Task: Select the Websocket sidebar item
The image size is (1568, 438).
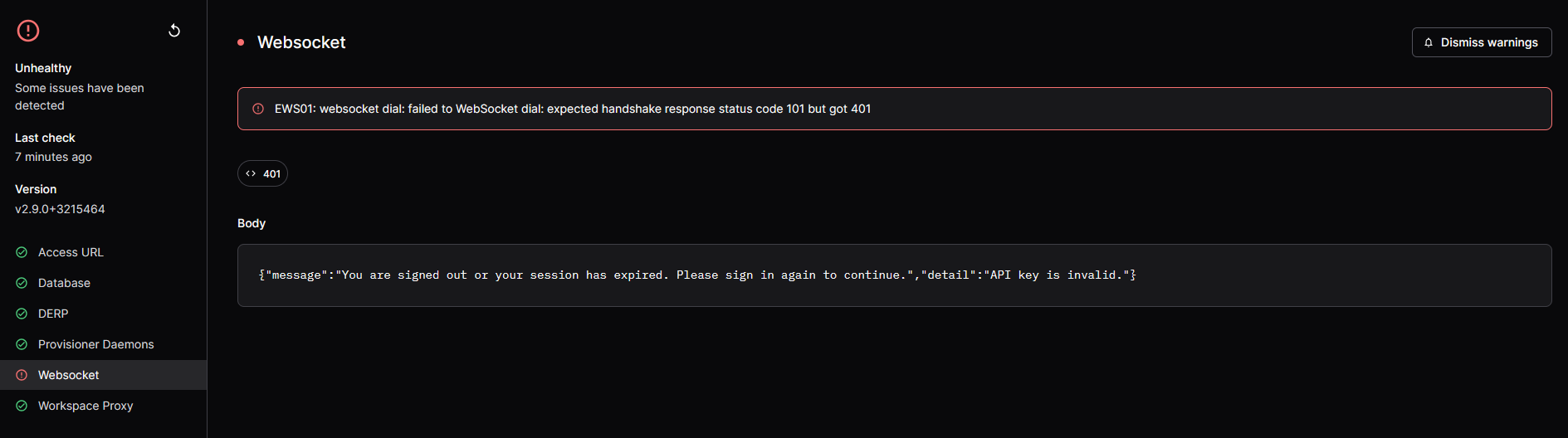Action: click(103, 375)
